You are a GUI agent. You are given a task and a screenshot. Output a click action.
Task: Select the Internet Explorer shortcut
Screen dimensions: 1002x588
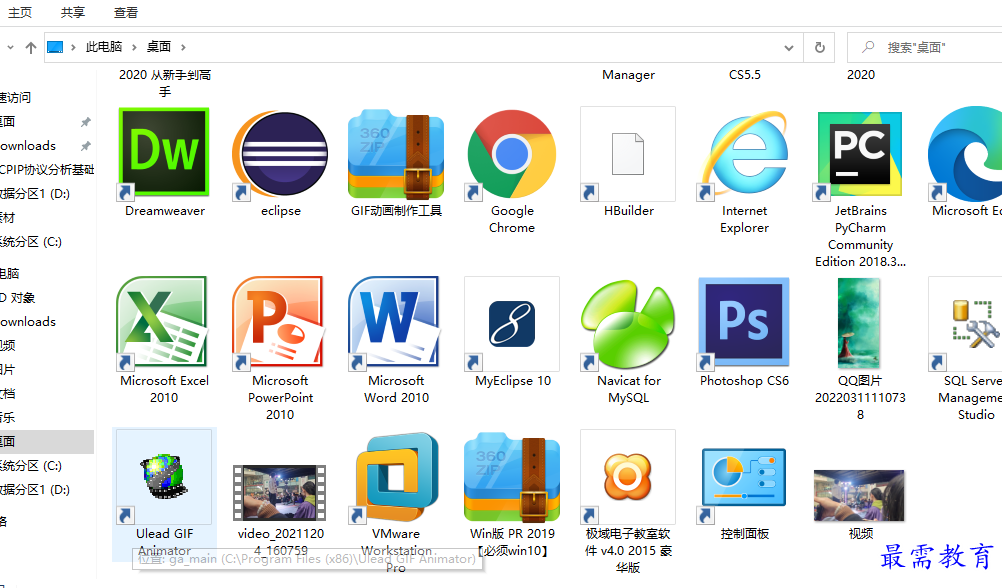744,154
